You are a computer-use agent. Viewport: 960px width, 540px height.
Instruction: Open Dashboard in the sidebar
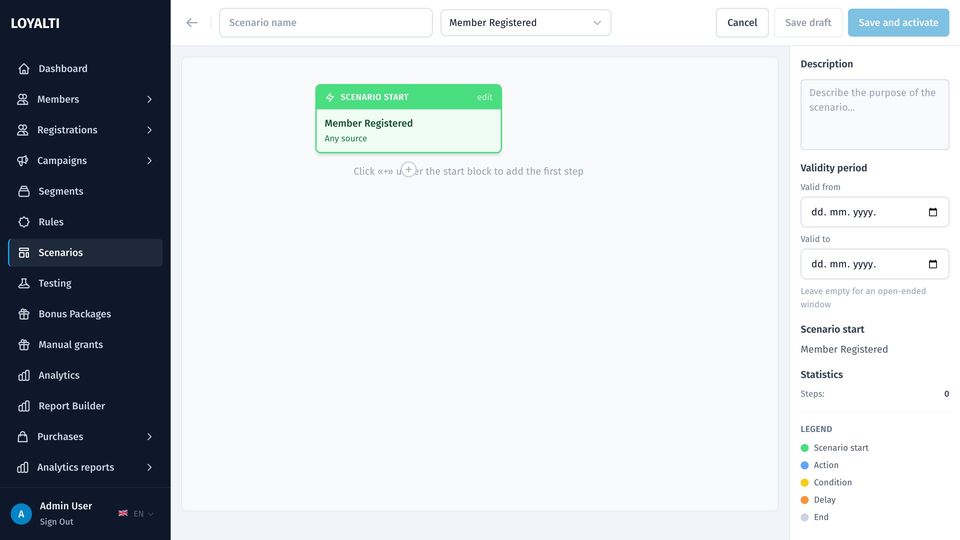point(85,69)
